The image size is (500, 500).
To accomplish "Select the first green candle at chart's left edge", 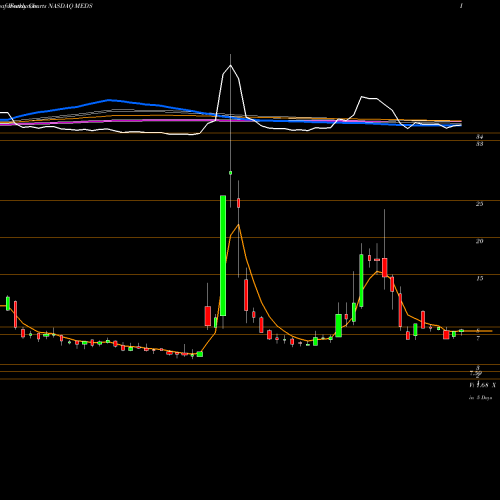I will [x=8, y=303].
